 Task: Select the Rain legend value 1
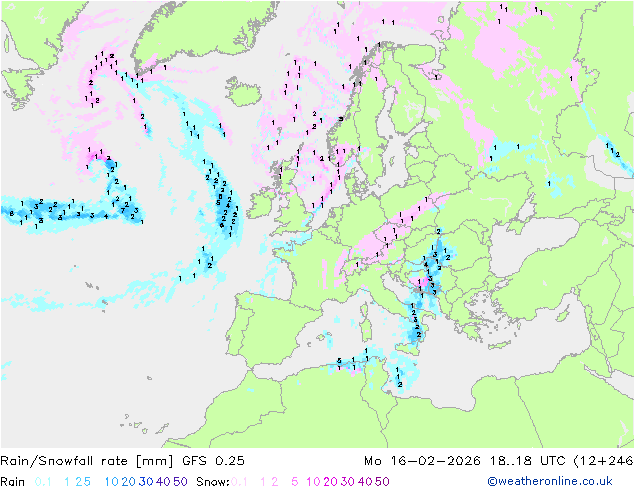pos(67,482)
